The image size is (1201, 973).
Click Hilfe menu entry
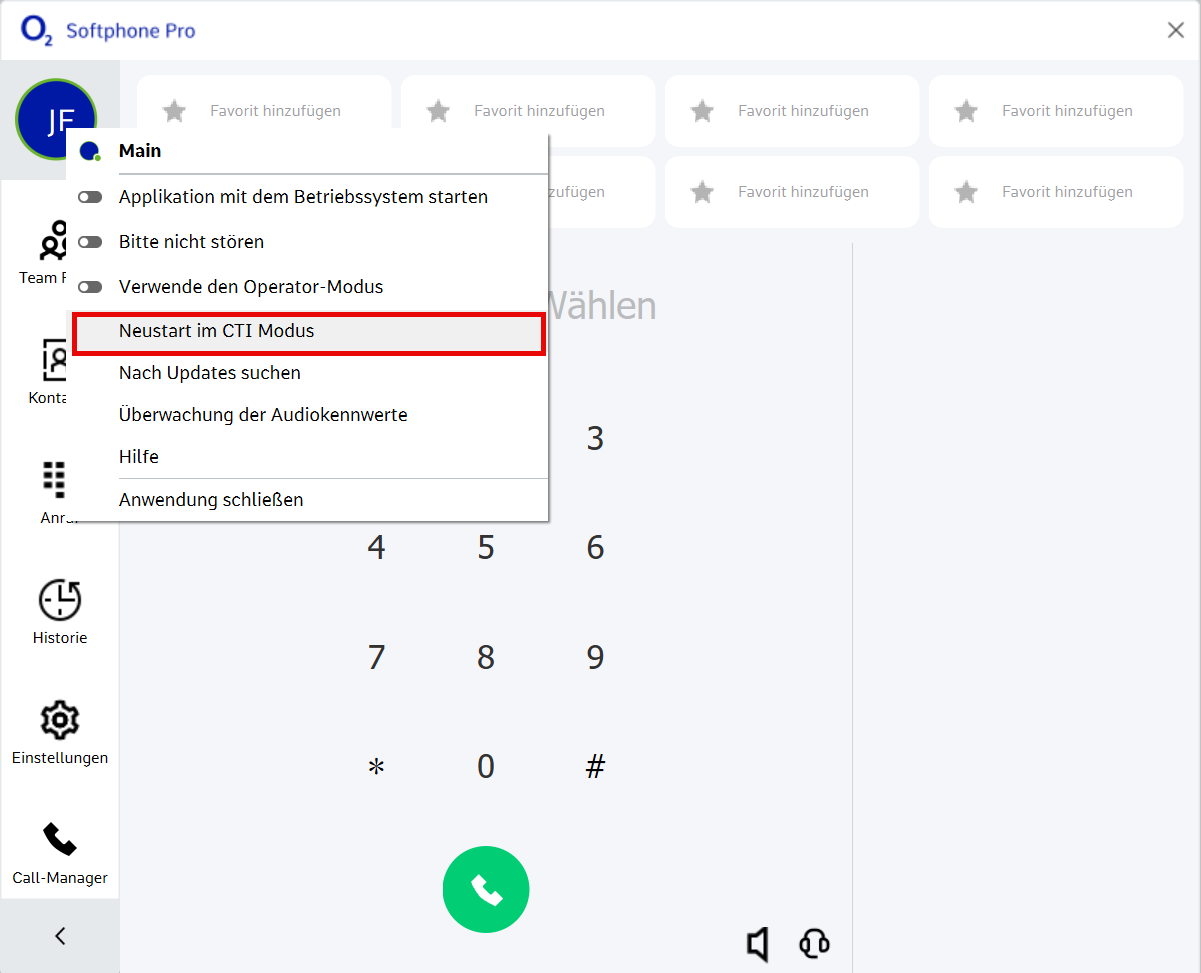click(139, 457)
